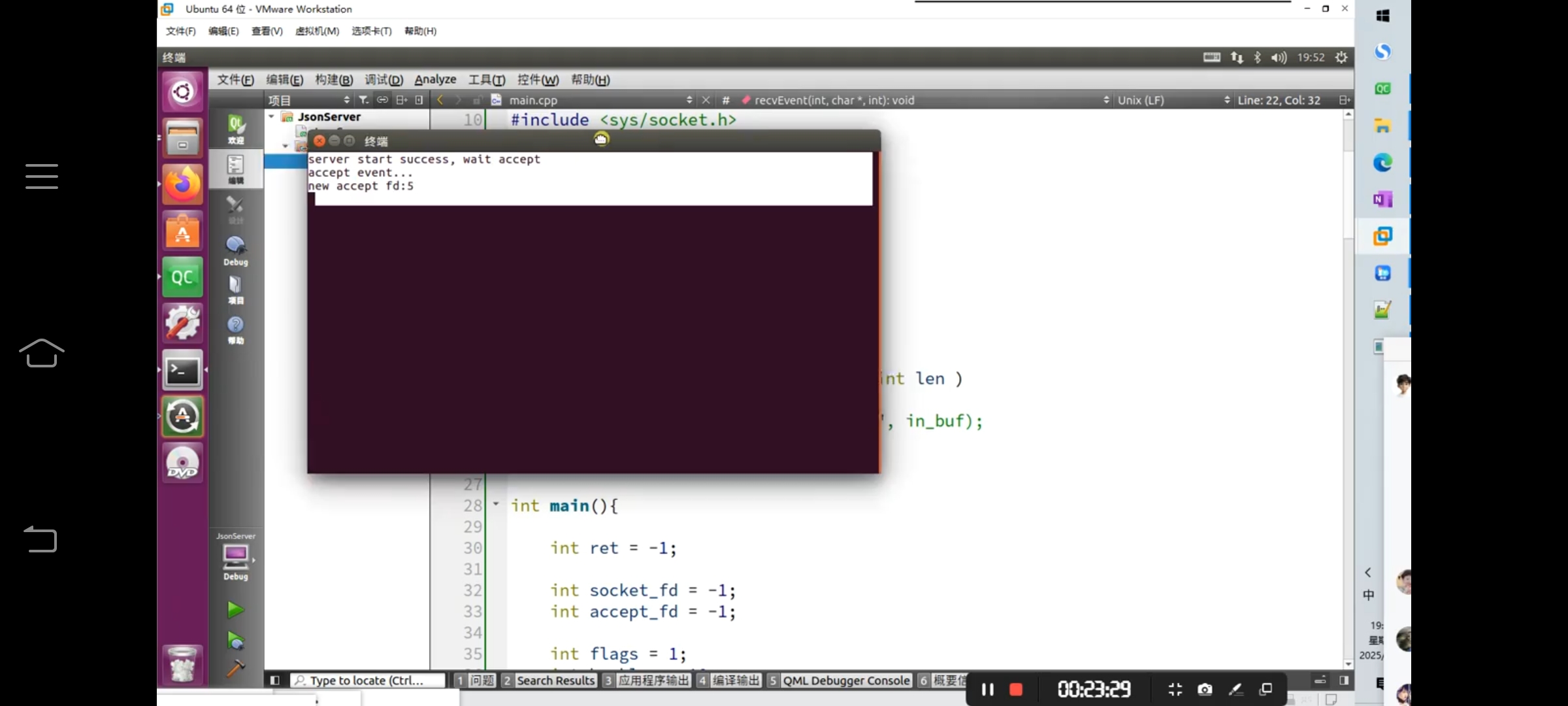The width and height of the screenshot is (1568, 706).
Task: Click the Type to locate search field
Action: point(367,681)
